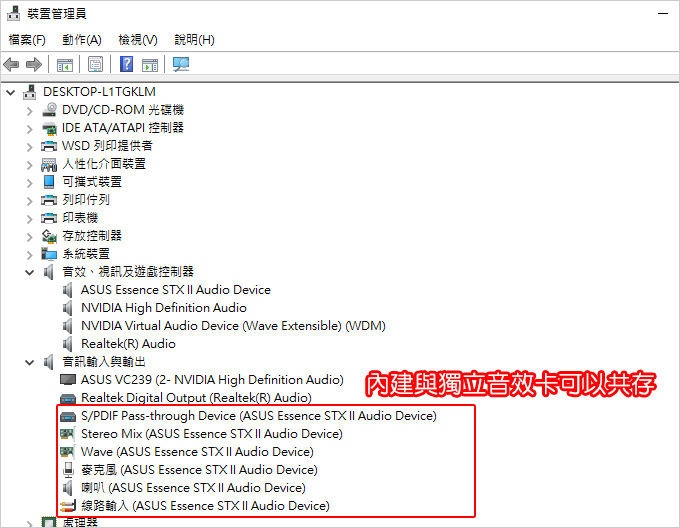Open the 檔案(F) menu

pos(27,40)
